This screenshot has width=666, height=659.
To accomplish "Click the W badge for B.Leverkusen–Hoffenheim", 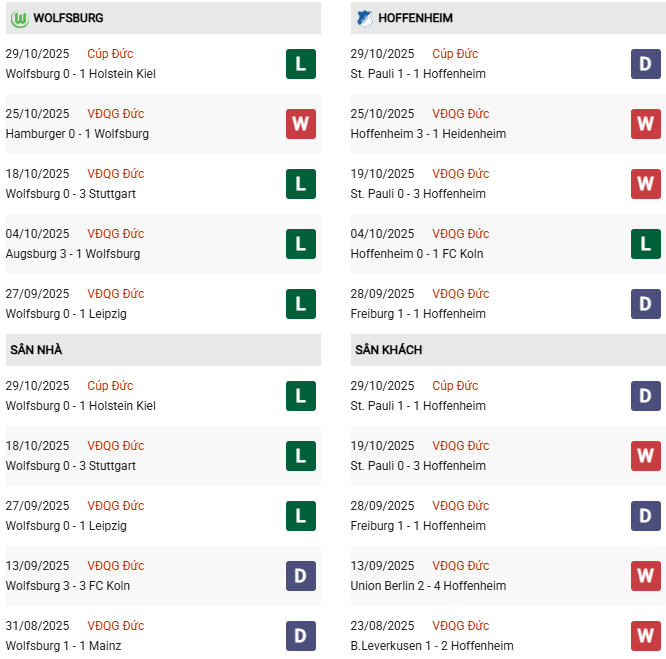I will click(x=645, y=636).
